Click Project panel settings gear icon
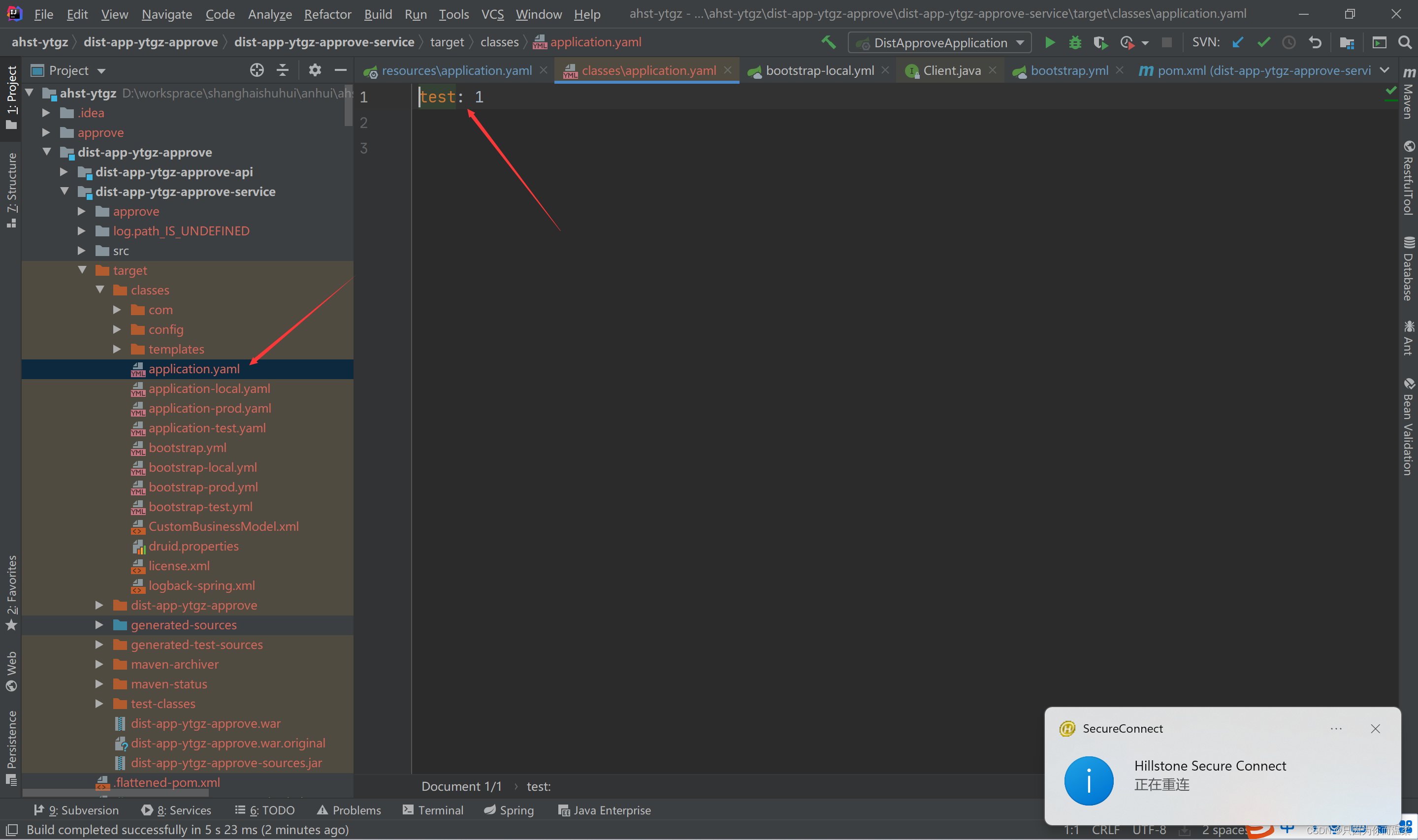This screenshot has height=840, width=1418. [315, 70]
